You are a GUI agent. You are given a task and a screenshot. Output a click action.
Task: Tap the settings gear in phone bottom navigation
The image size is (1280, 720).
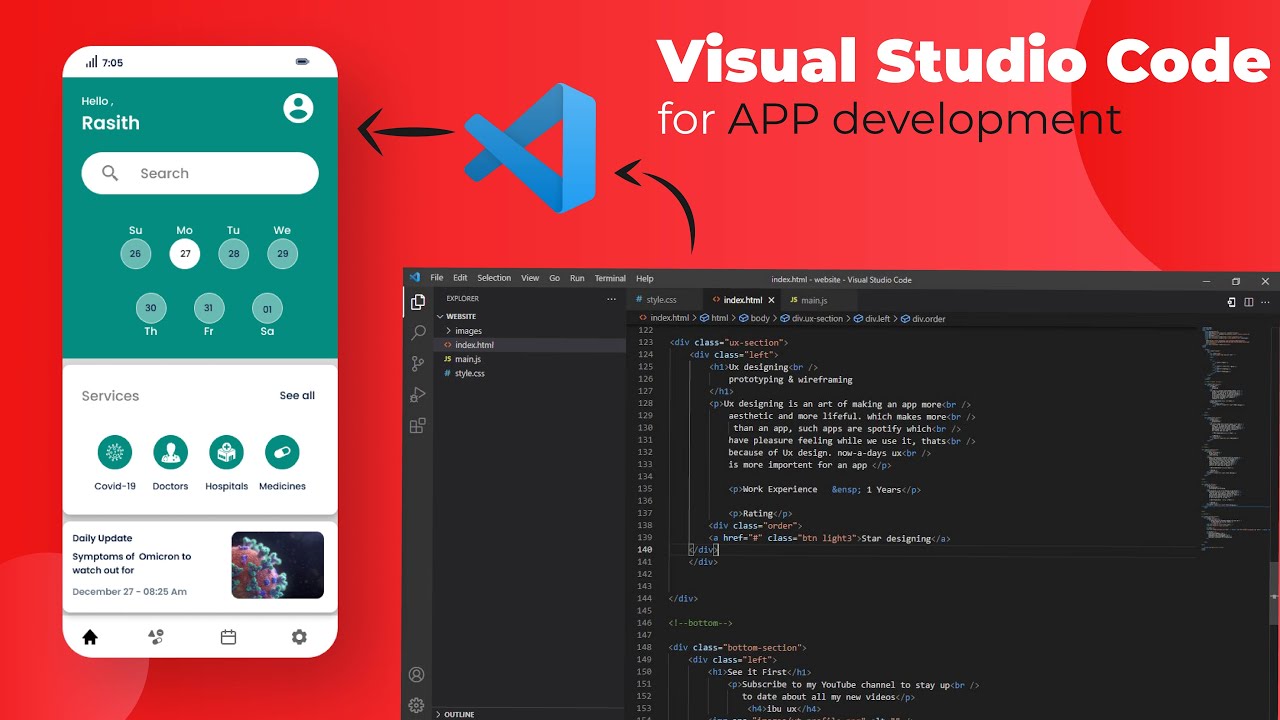299,637
